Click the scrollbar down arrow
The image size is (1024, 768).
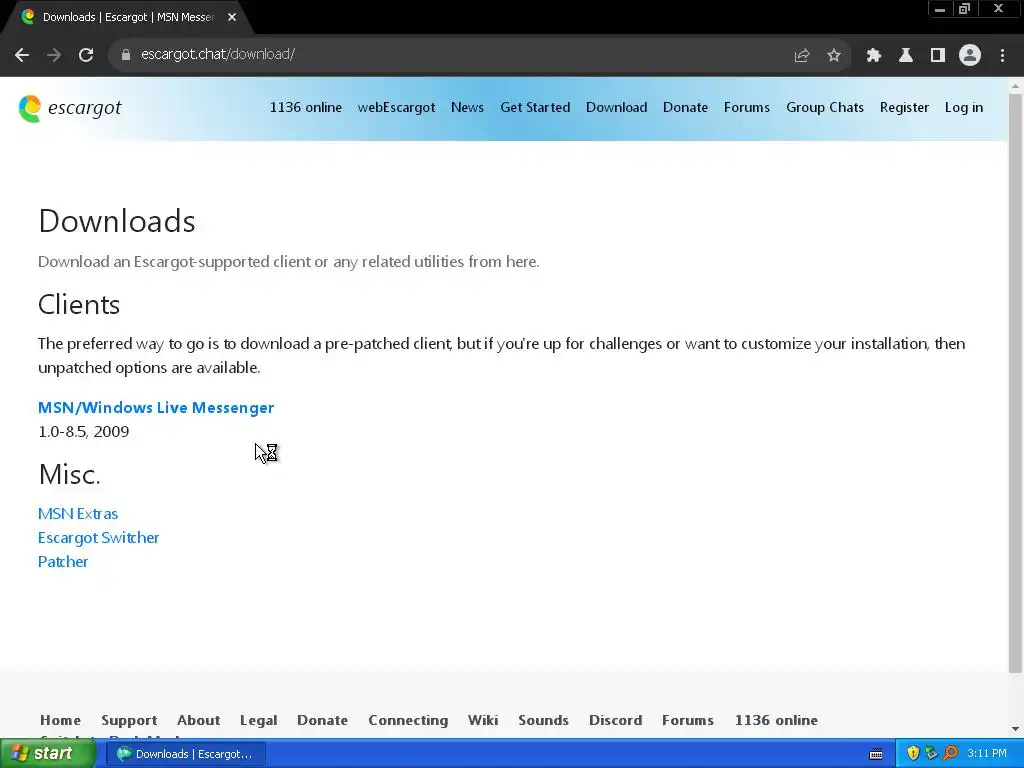tap(1015, 729)
